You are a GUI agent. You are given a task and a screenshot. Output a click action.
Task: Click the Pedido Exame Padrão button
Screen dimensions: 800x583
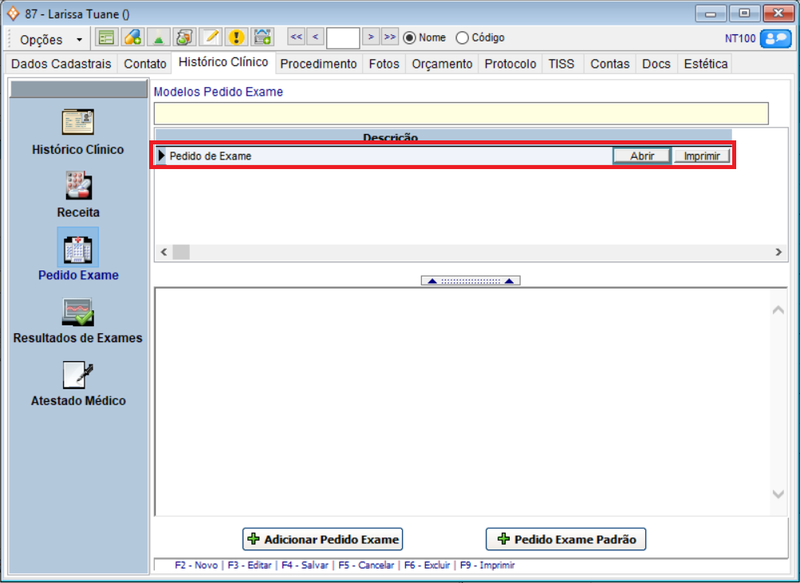point(566,539)
